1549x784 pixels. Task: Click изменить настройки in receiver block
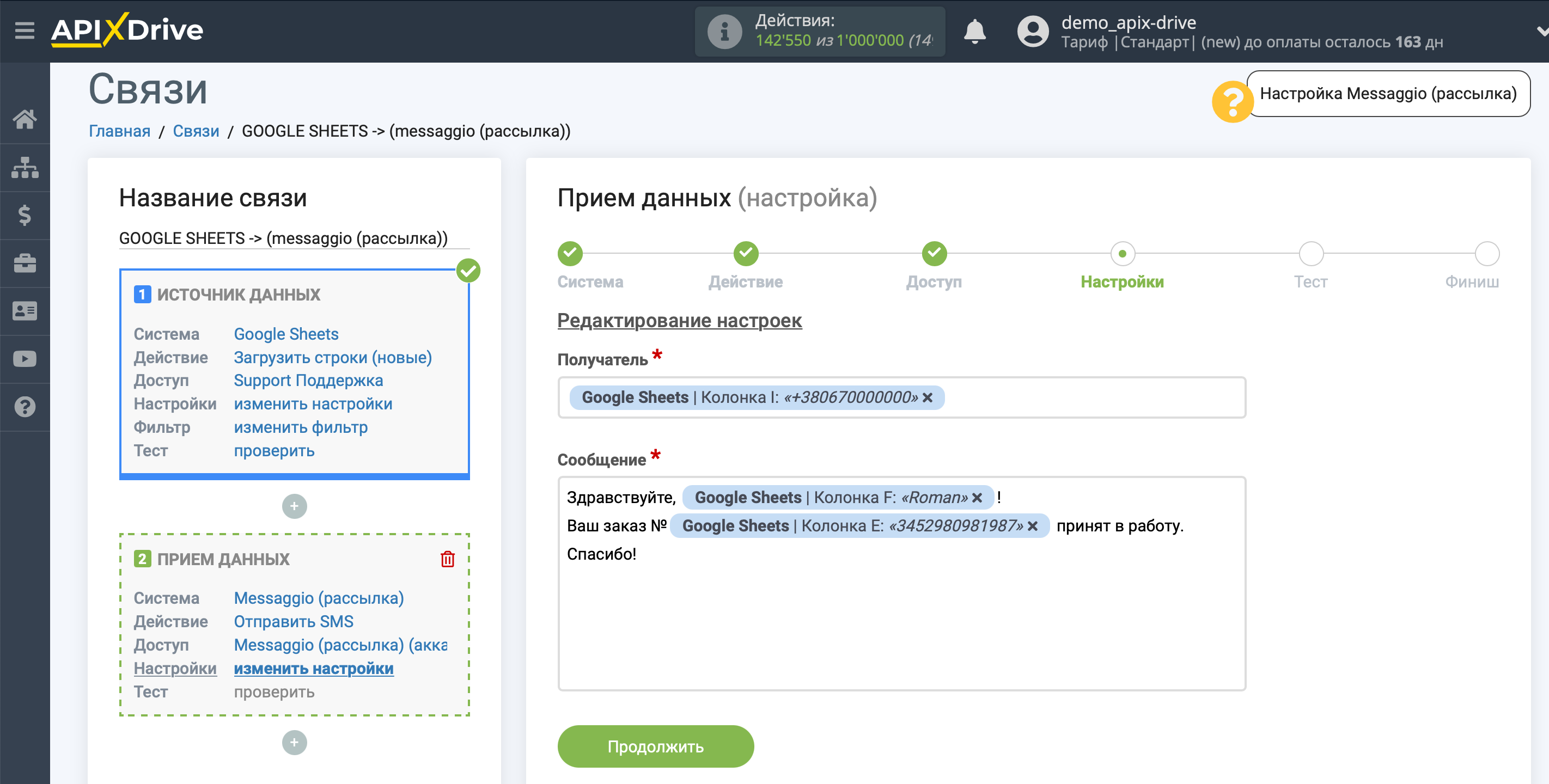313,669
